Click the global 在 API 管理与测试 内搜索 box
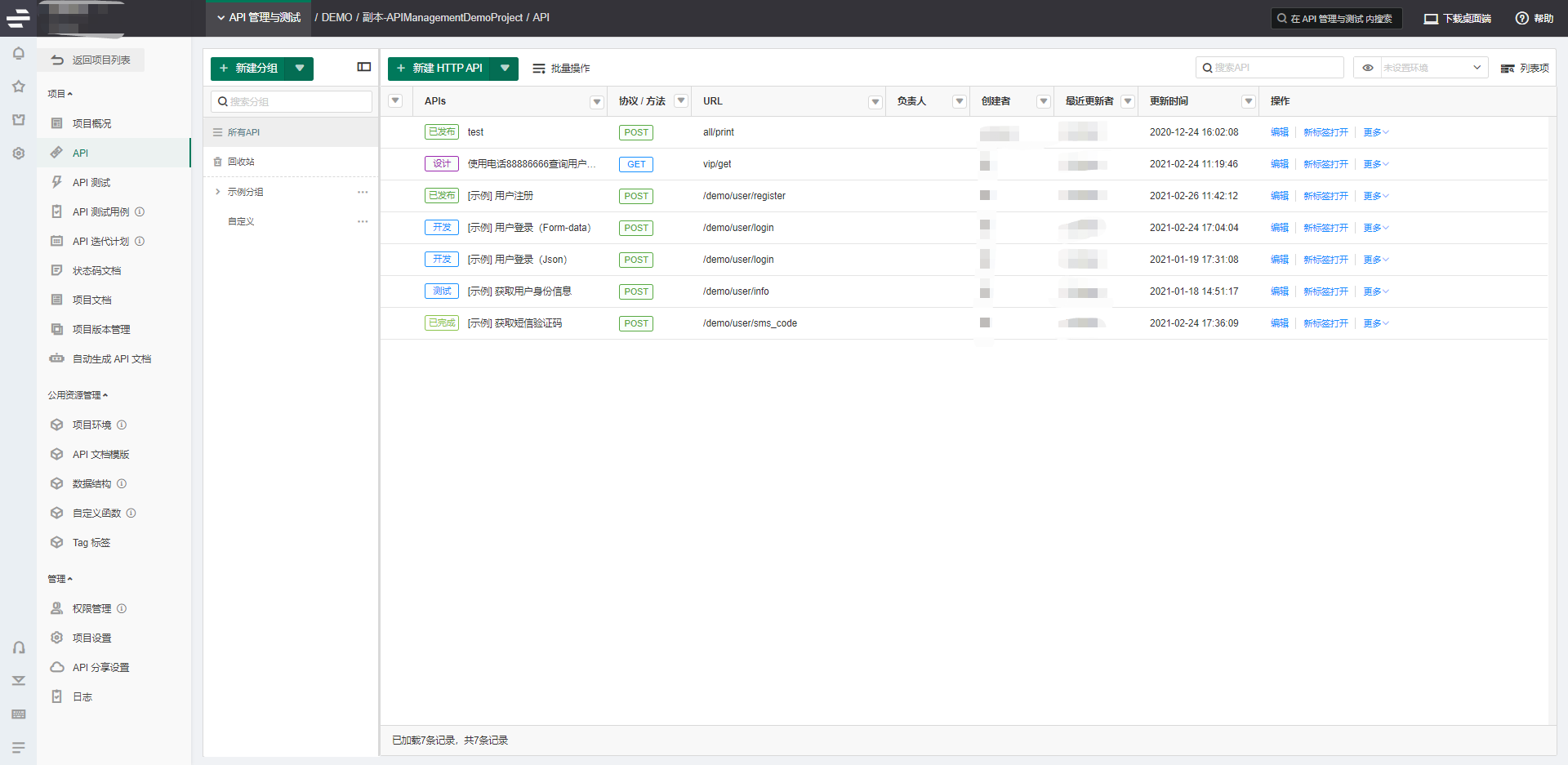1568x765 pixels. [x=1336, y=18]
